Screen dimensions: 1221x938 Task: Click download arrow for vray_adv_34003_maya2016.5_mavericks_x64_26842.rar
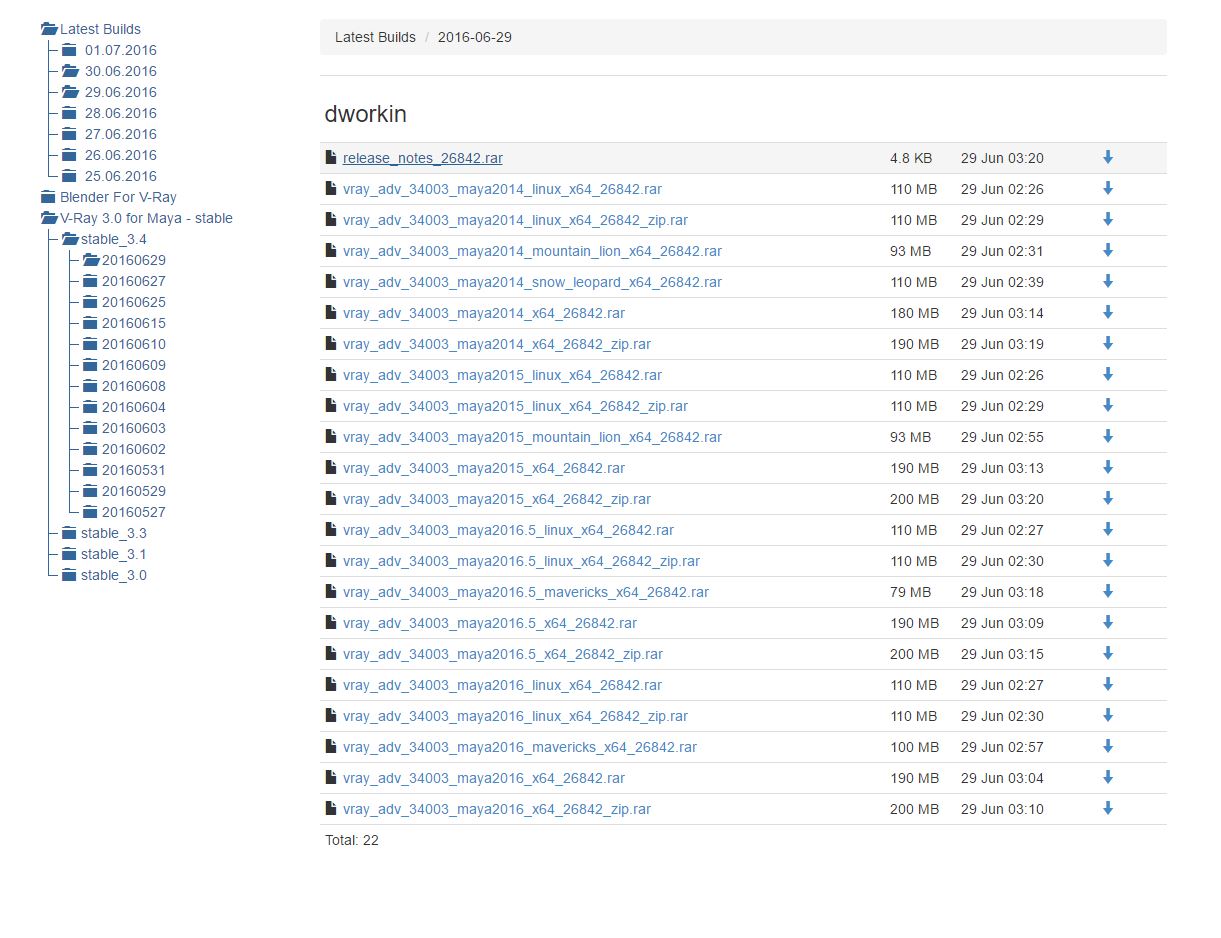tap(1108, 592)
